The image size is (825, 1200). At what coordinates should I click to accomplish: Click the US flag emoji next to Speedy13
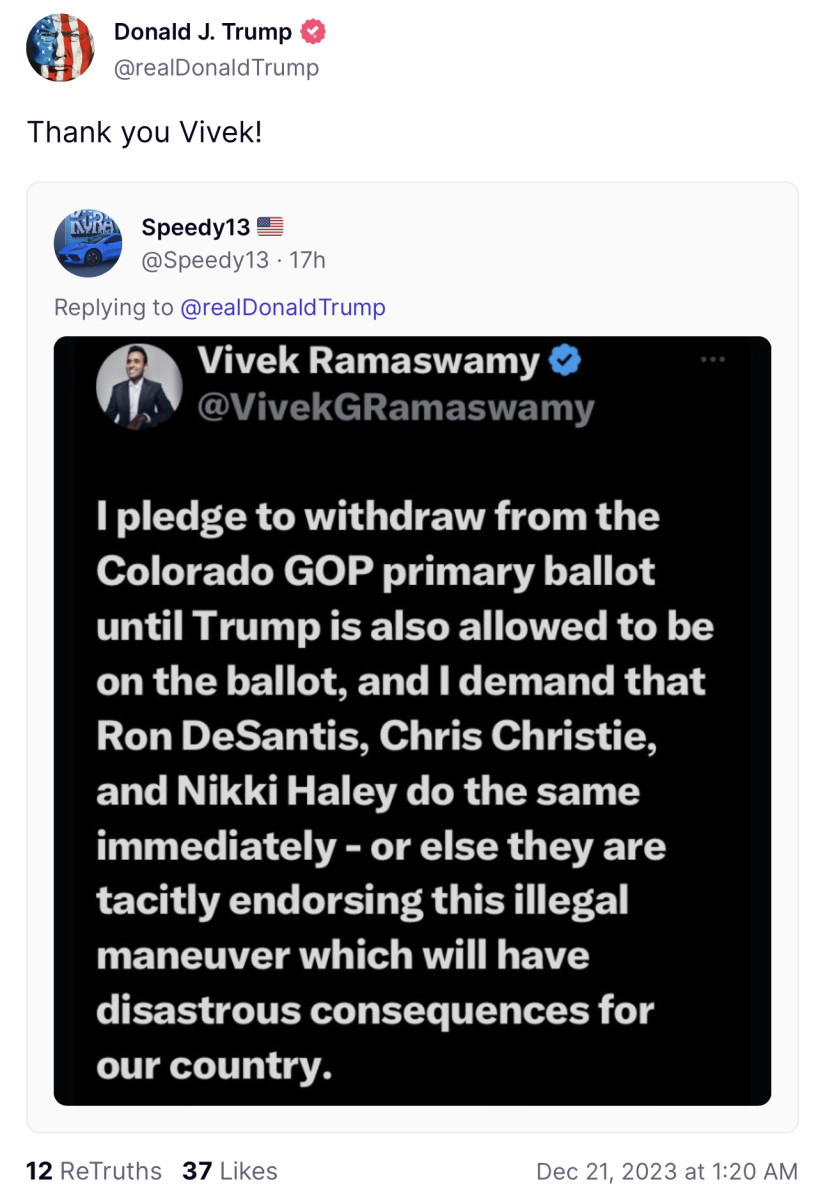[272, 226]
